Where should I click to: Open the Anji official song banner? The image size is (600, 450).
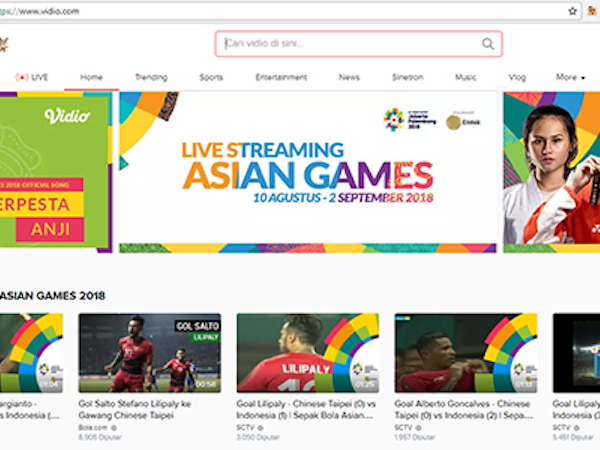(56, 172)
